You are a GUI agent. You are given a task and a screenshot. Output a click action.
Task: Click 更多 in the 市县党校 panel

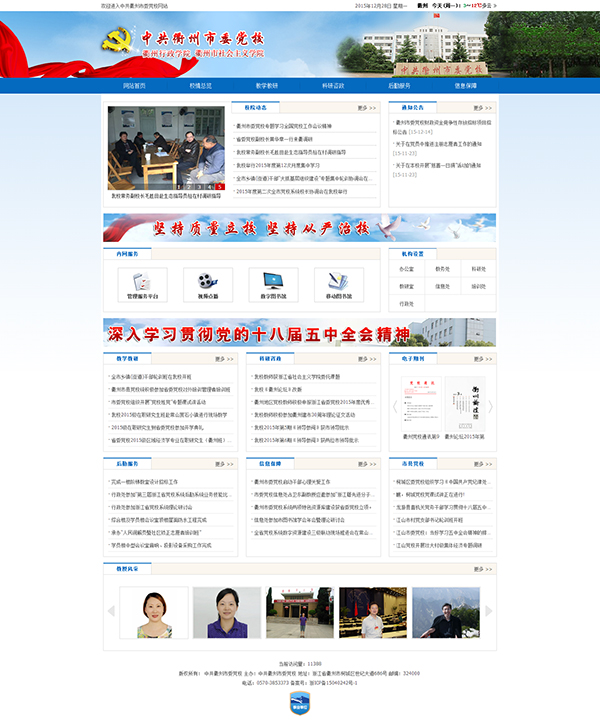coord(483,464)
